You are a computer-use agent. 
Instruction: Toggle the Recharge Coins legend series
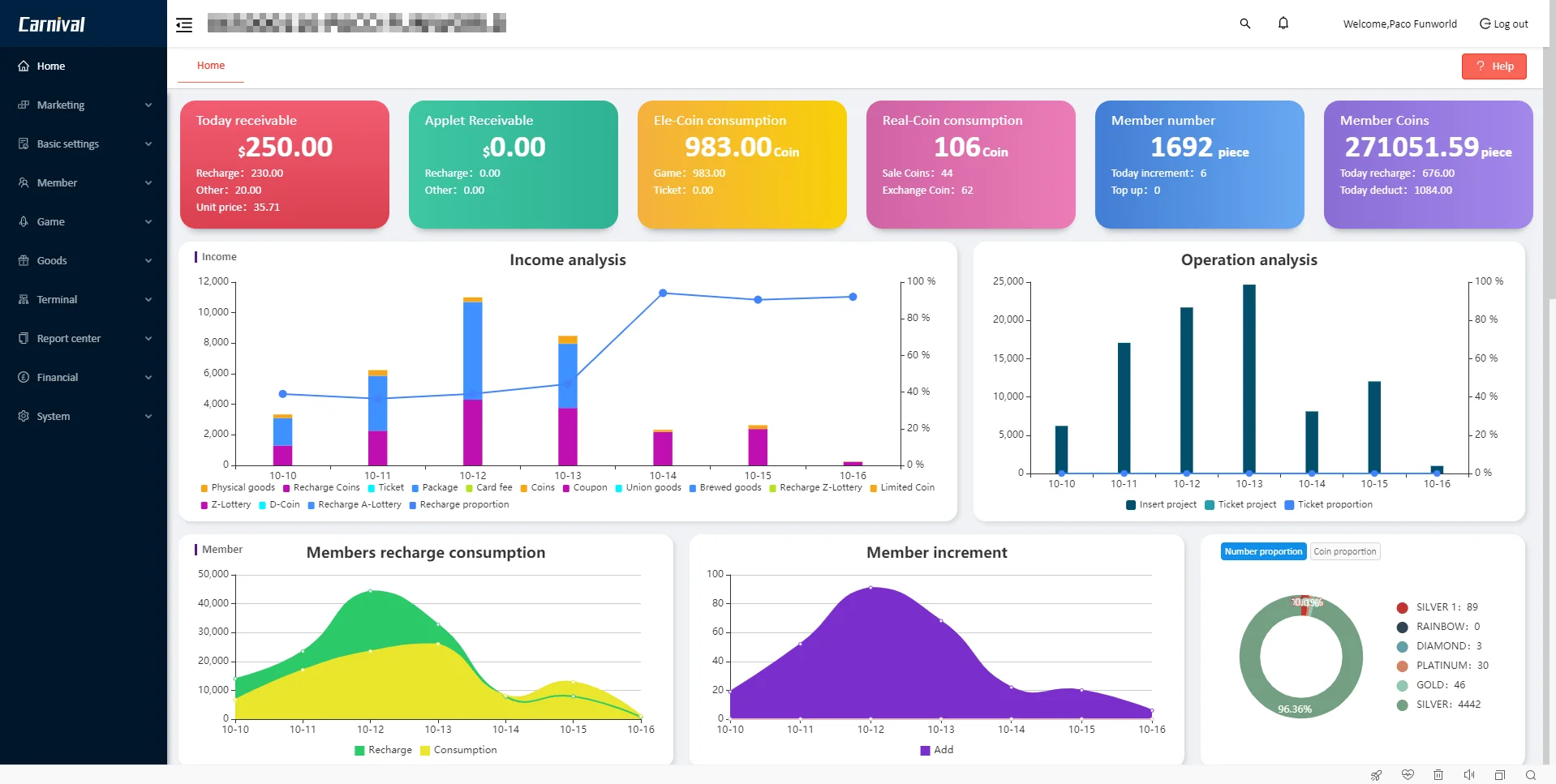point(321,488)
